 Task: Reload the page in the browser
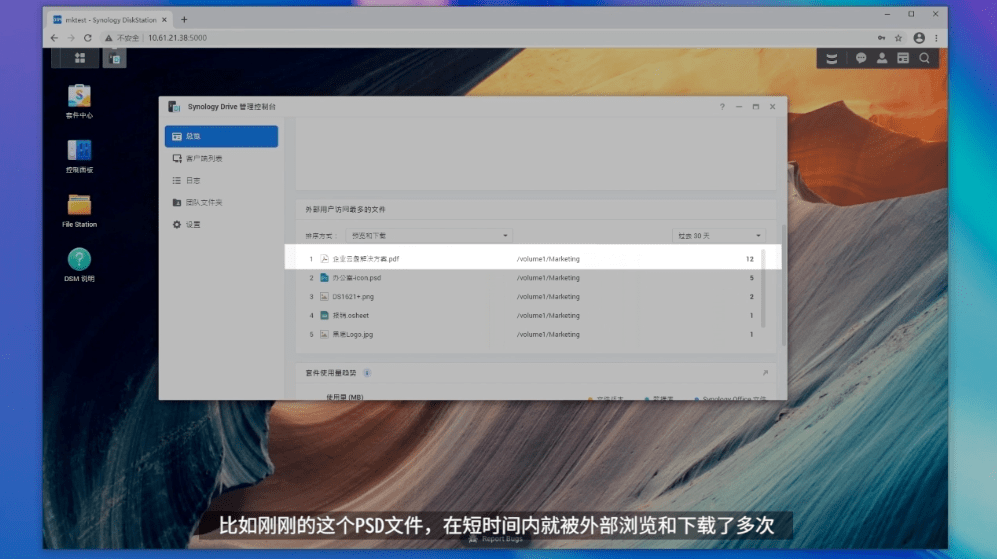pos(88,38)
